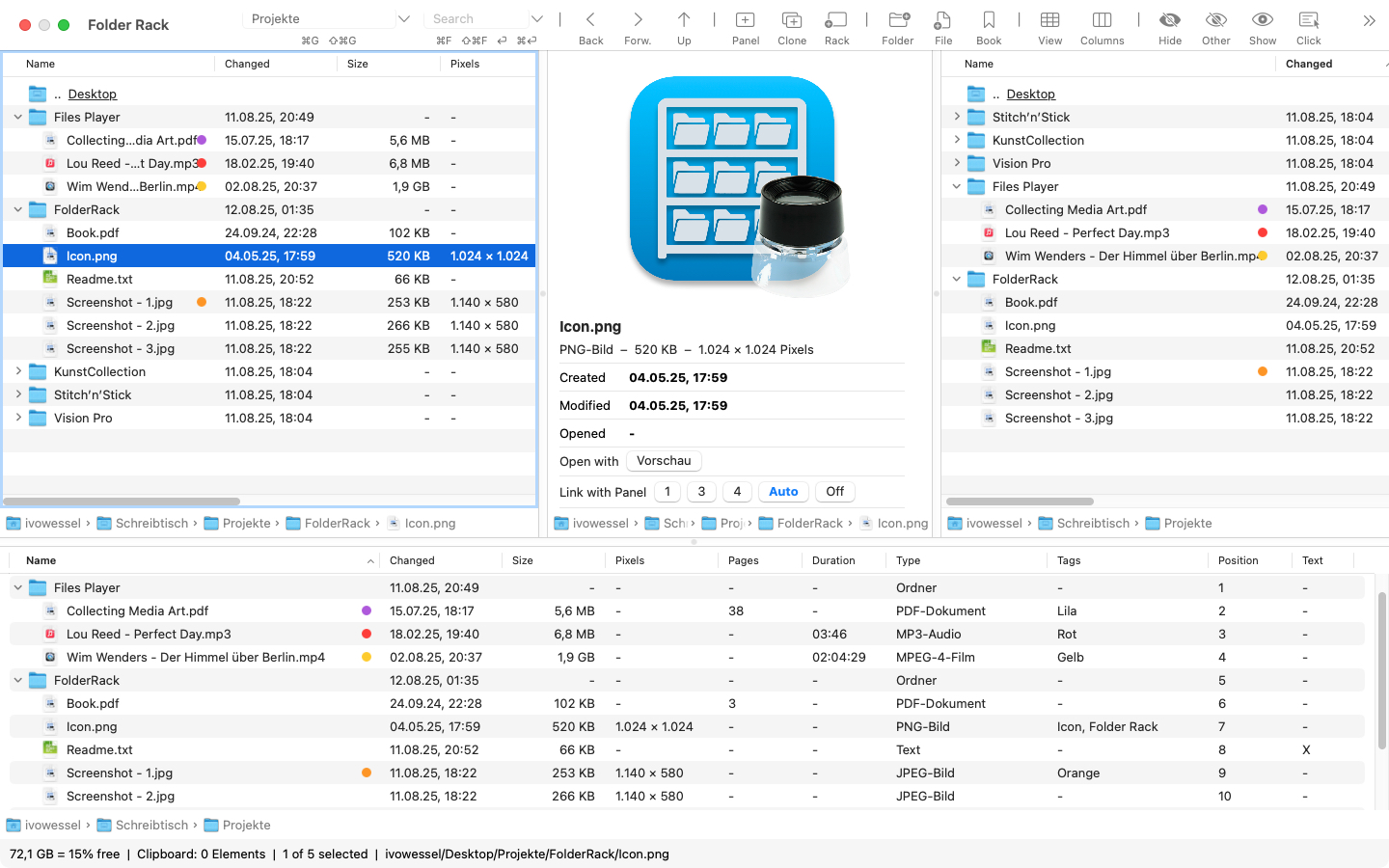Expand the KunstCollection folder in left panel

coord(18,372)
